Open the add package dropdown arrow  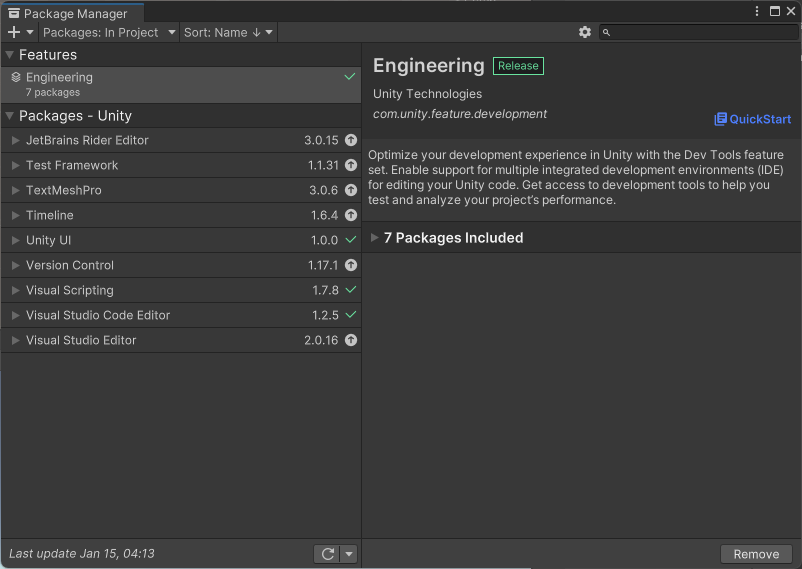30,33
